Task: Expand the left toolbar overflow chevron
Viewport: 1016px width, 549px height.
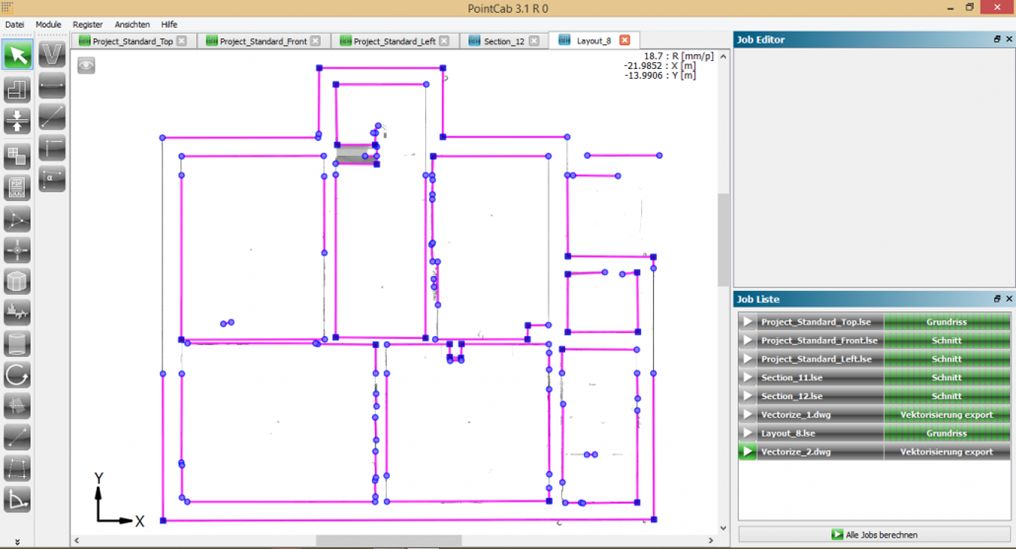Action: (x=17, y=541)
